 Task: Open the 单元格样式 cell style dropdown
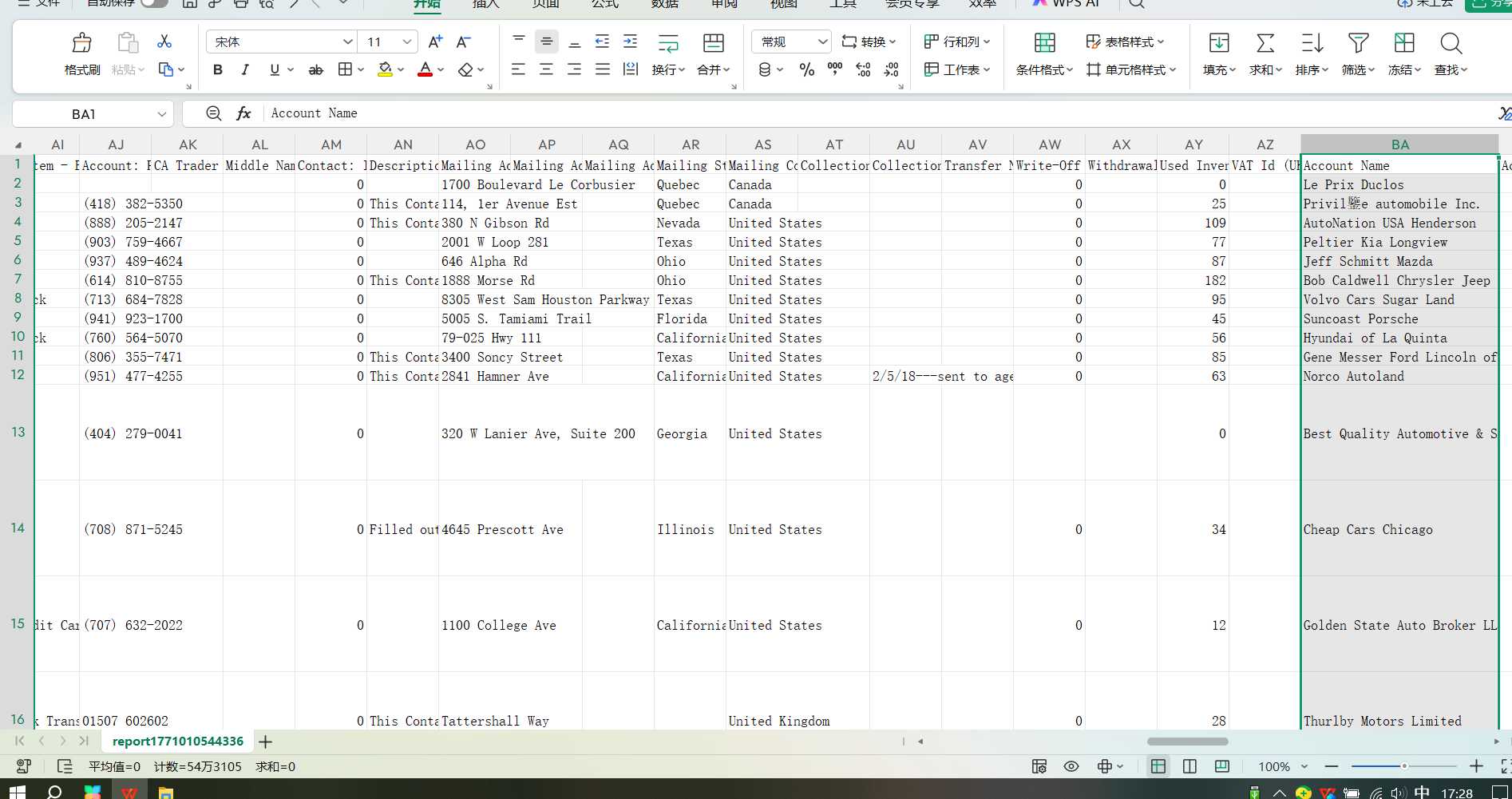(1131, 69)
